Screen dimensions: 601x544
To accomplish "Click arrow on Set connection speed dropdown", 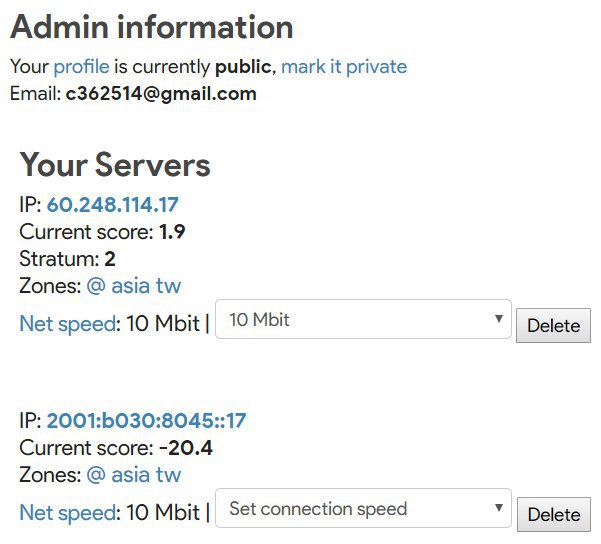I will coord(498,508).
